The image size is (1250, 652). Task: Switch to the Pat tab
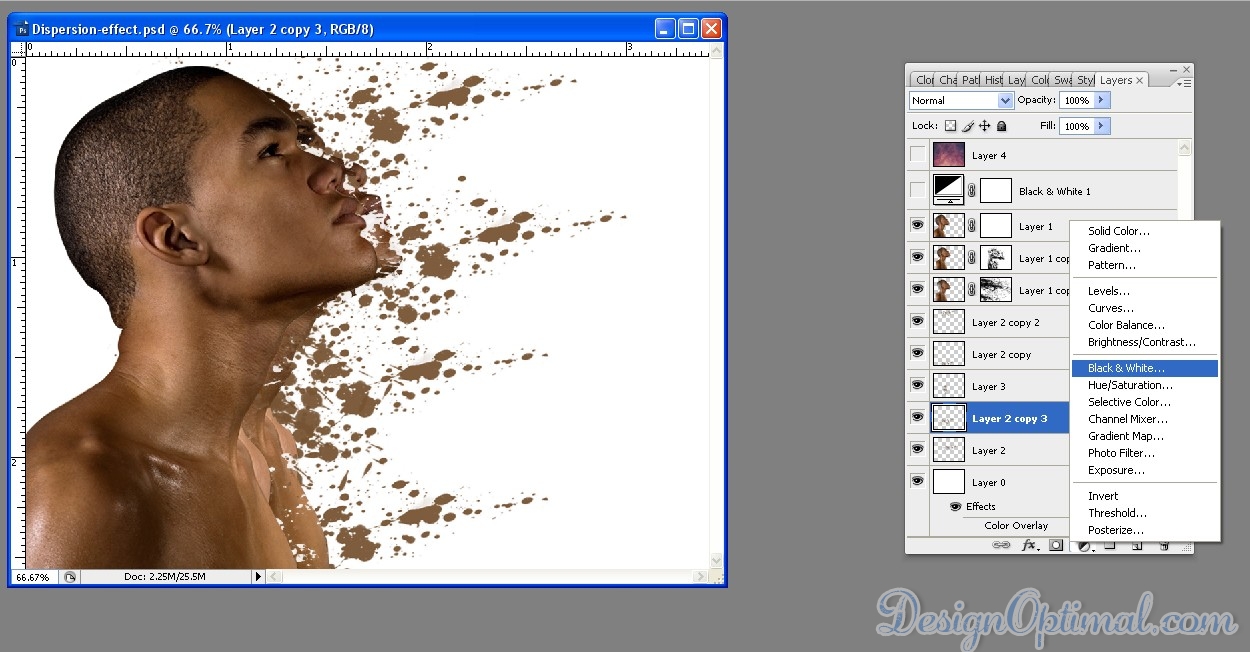coord(970,80)
